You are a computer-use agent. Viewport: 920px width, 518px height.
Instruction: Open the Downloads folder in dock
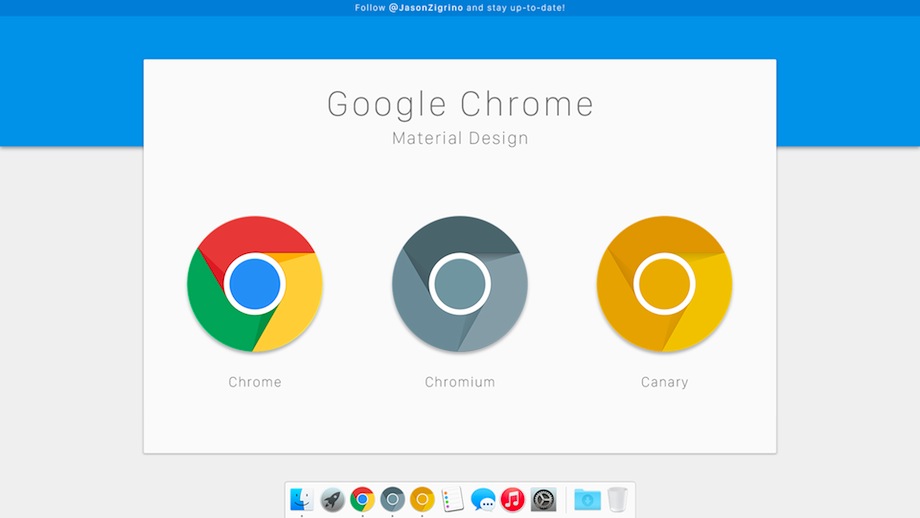[x=587, y=500]
